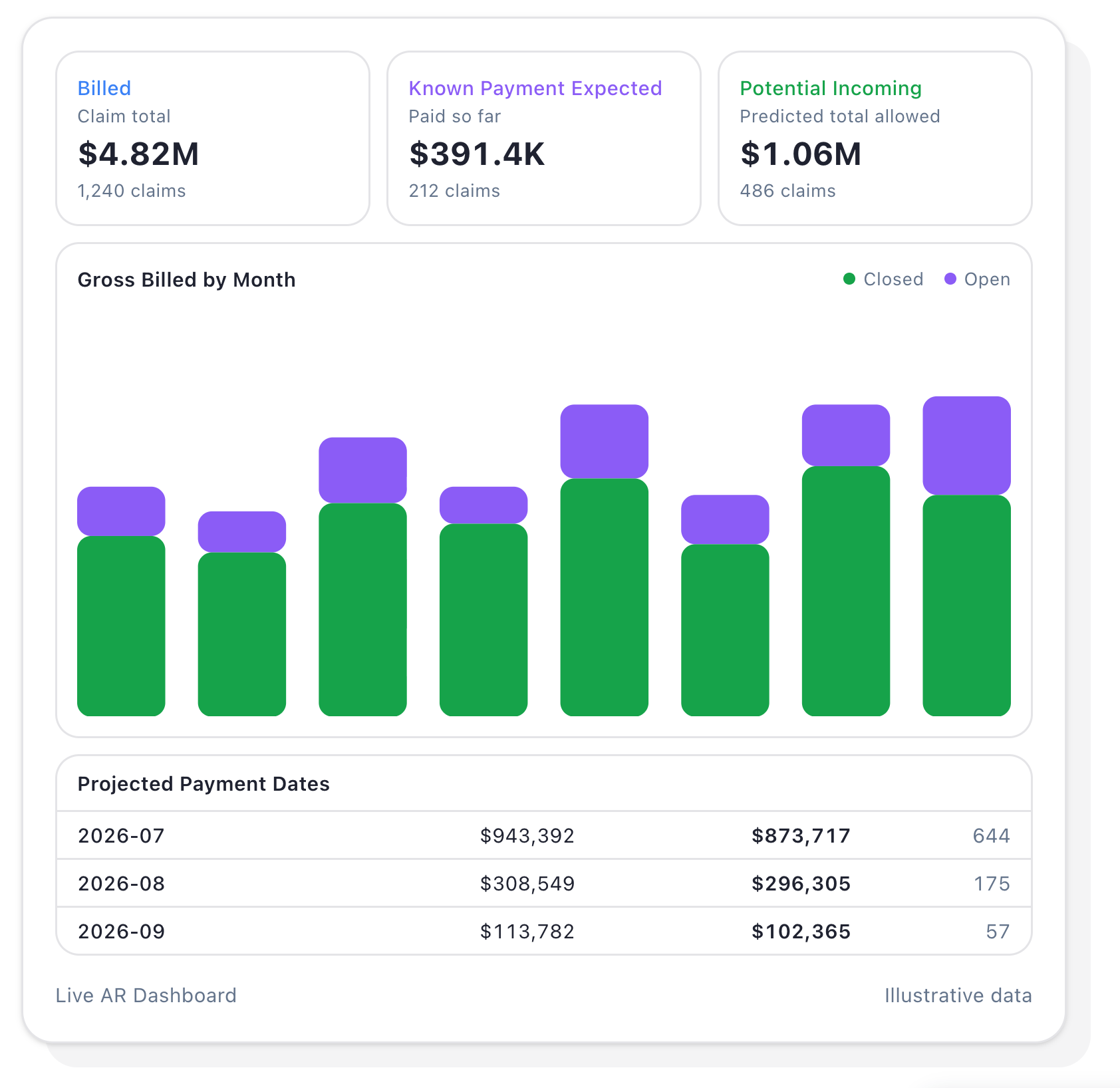This screenshot has height=1088, width=1120.
Task: Click the Predicted total allowed subtitle
Action: coord(840,116)
